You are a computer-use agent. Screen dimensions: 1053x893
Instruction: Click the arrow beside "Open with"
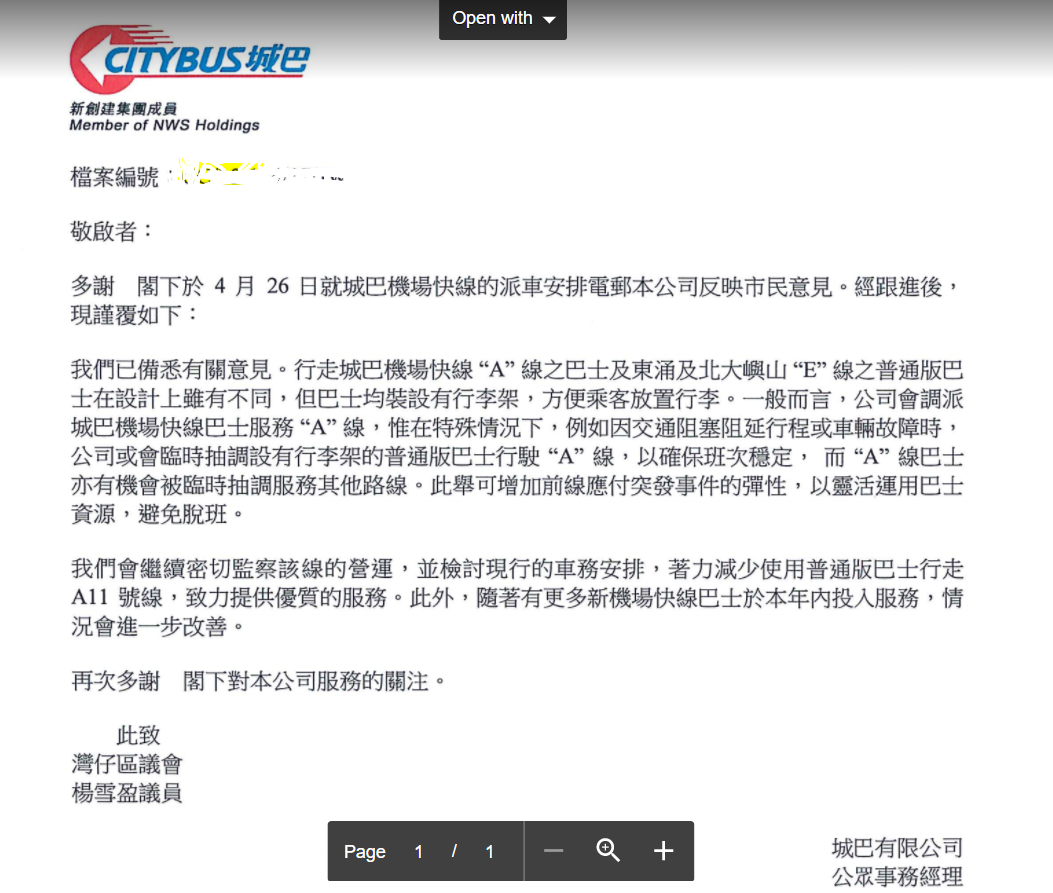pos(549,20)
